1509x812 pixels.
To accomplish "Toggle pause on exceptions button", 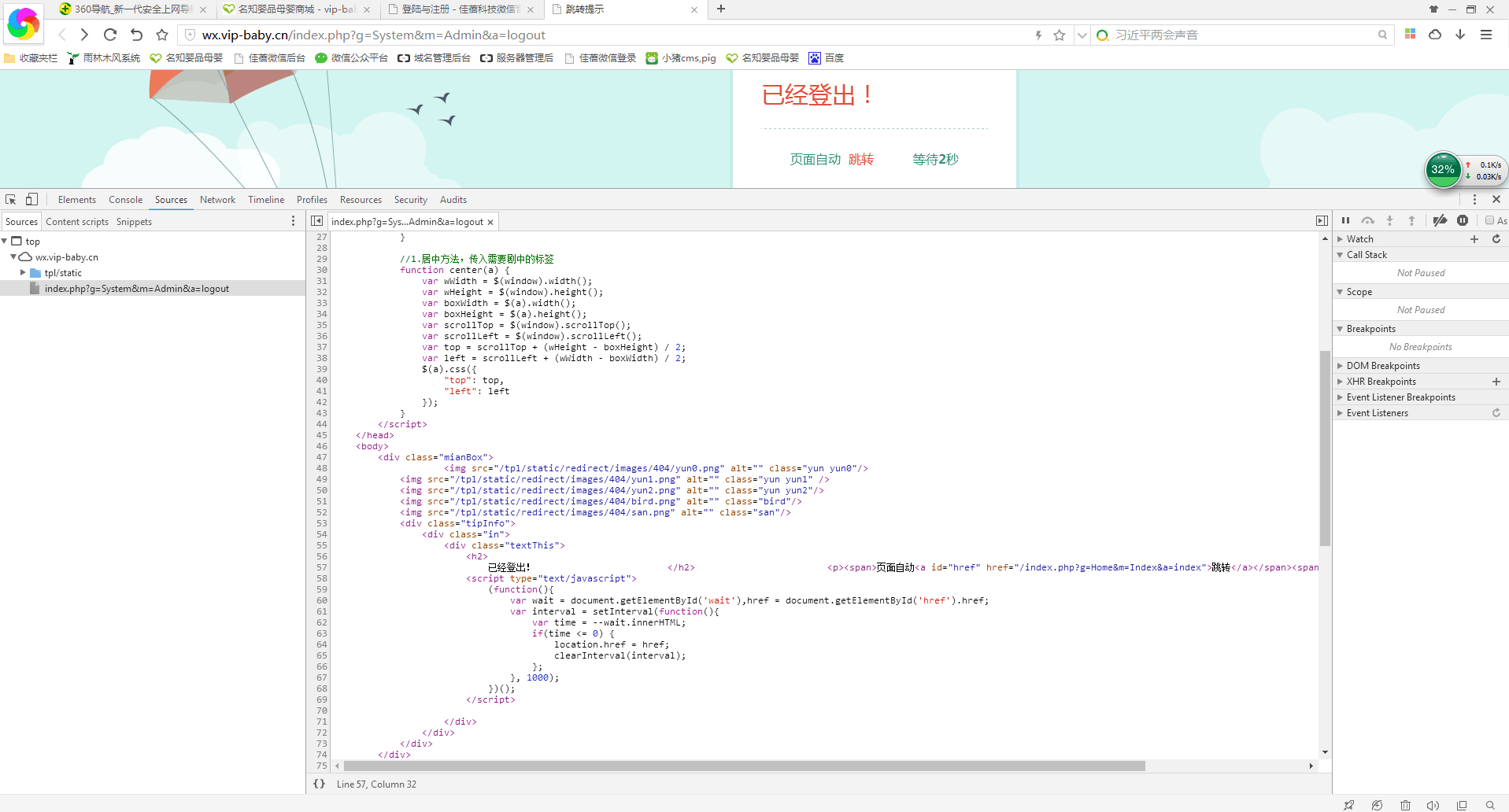I will point(1463,221).
